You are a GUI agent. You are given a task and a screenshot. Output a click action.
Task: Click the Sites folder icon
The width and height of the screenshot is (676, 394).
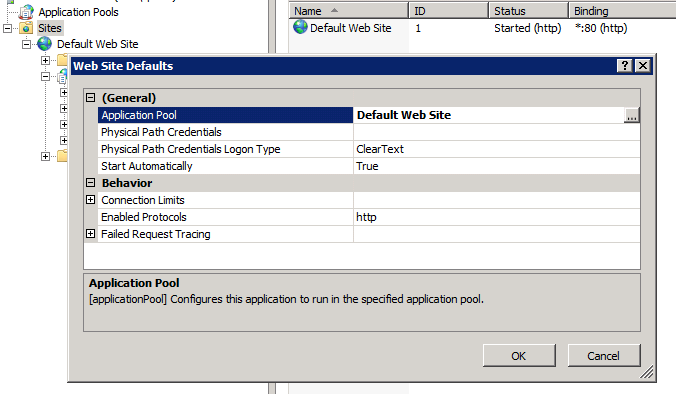(26, 28)
